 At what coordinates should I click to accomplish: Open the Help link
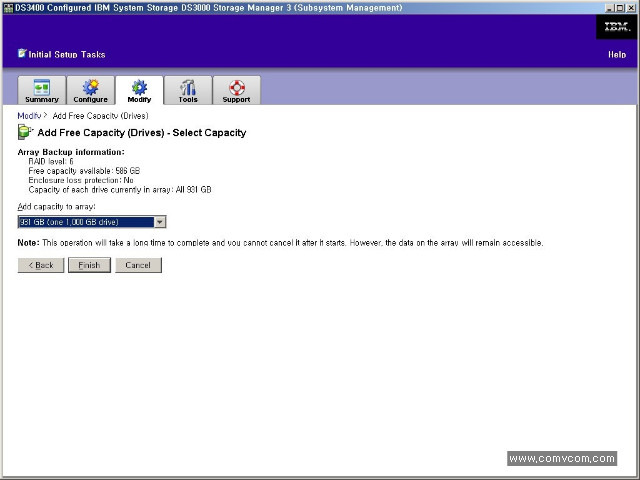[x=617, y=55]
